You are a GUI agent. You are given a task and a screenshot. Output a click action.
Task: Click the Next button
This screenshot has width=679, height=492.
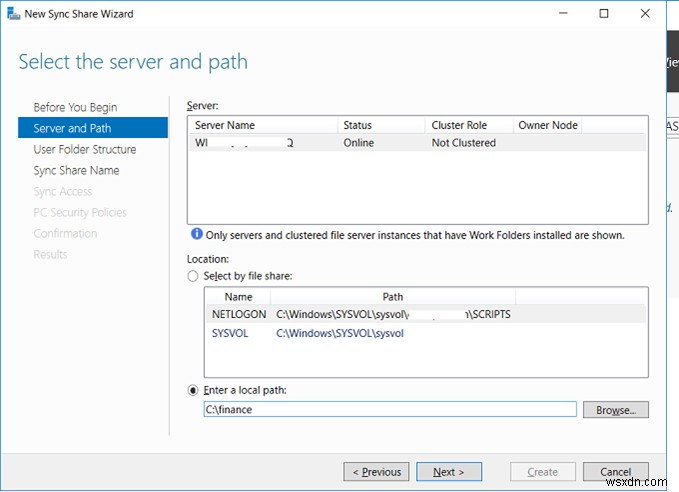click(x=448, y=472)
